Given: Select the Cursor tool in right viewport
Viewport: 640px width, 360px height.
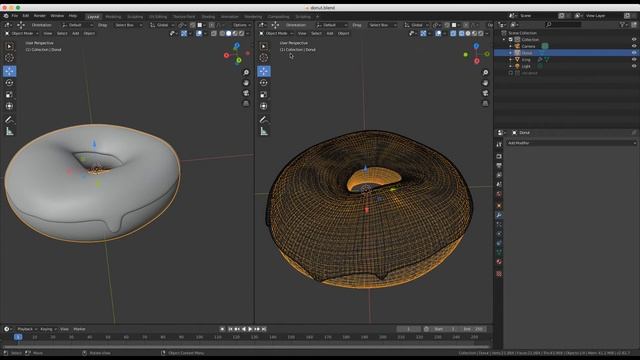Looking at the screenshot, I should click(264, 58).
